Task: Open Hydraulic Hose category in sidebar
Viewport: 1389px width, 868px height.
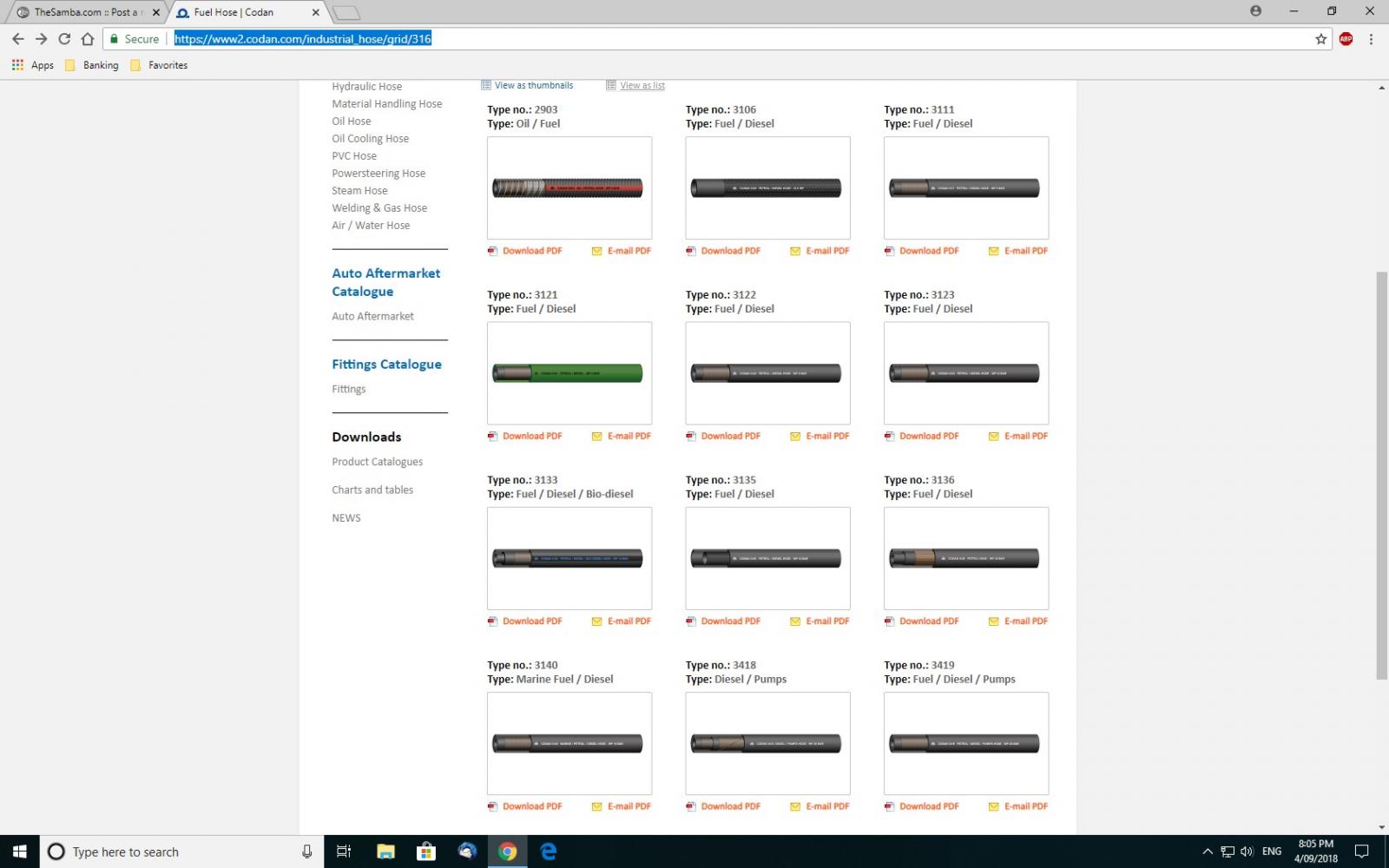Action: pyautogui.click(x=366, y=87)
